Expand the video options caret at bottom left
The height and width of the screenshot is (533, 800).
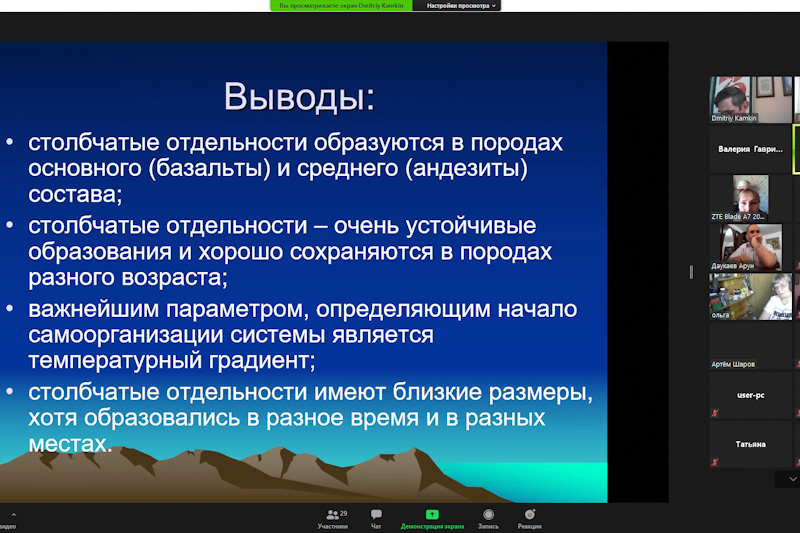(13, 516)
